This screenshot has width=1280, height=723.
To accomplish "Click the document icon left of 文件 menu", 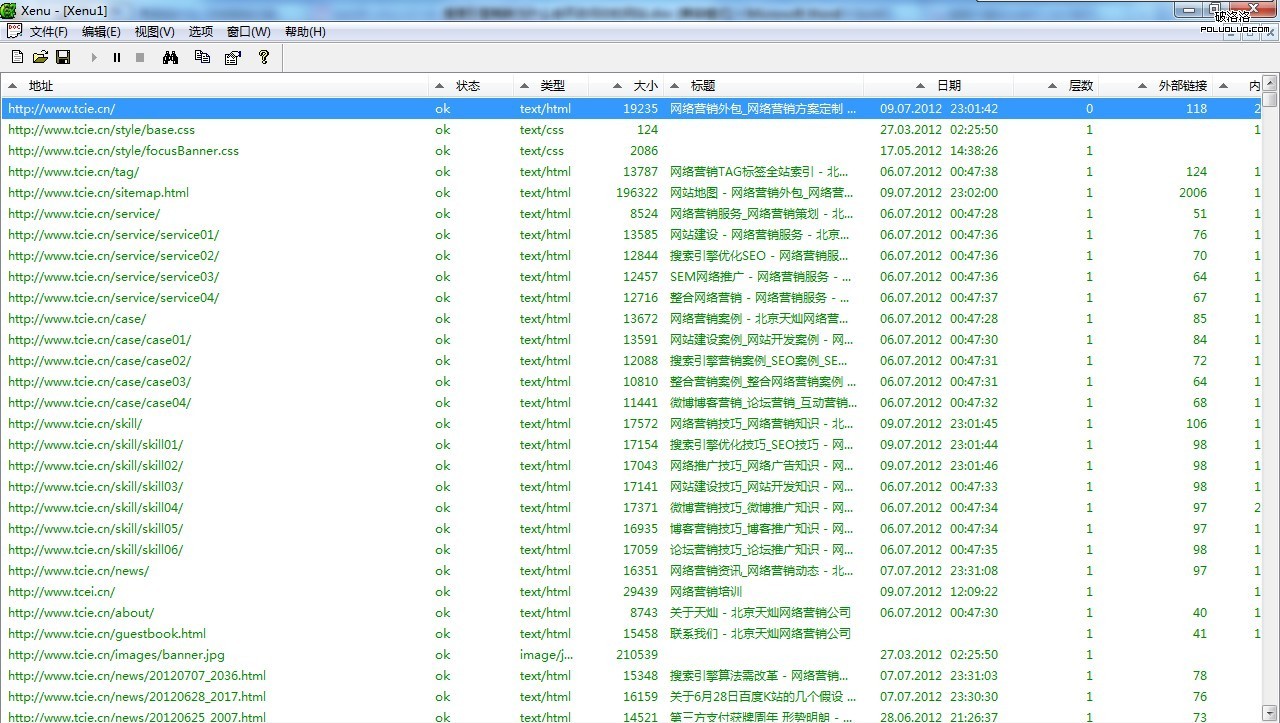I will tap(14, 31).
